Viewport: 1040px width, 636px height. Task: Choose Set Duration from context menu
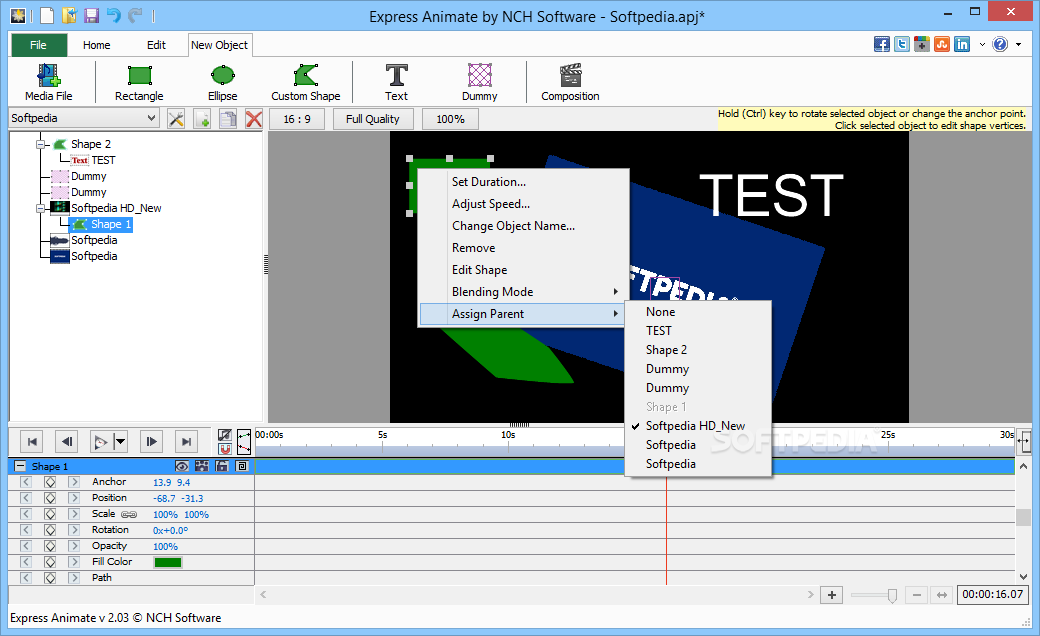[524, 182]
